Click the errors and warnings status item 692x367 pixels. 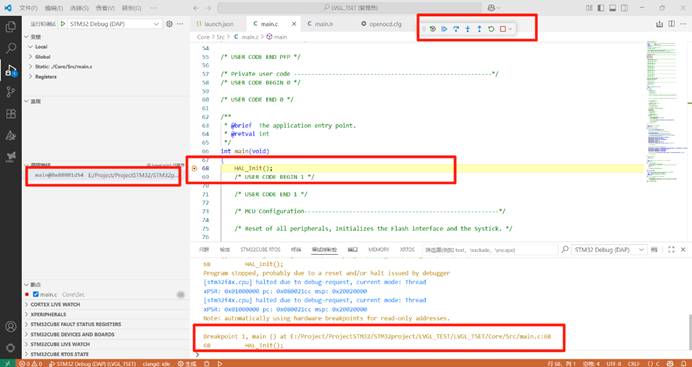pyautogui.click(x=30, y=364)
